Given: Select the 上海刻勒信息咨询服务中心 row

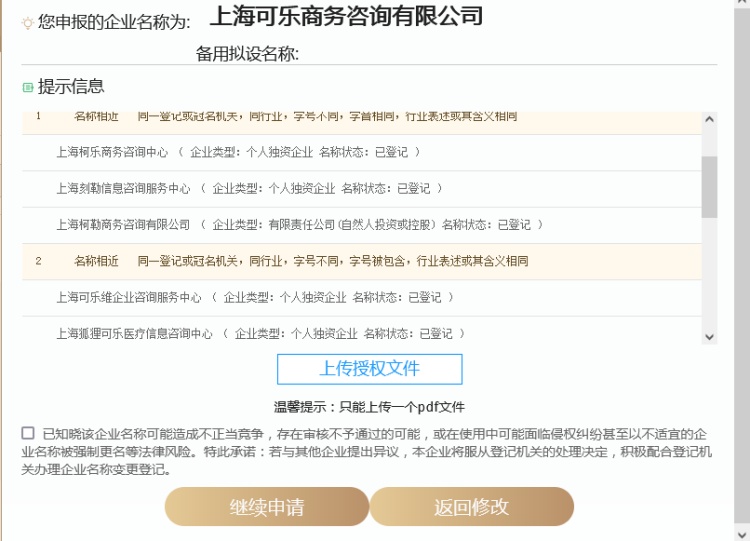Looking at the screenshot, I should [x=123, y=188].
